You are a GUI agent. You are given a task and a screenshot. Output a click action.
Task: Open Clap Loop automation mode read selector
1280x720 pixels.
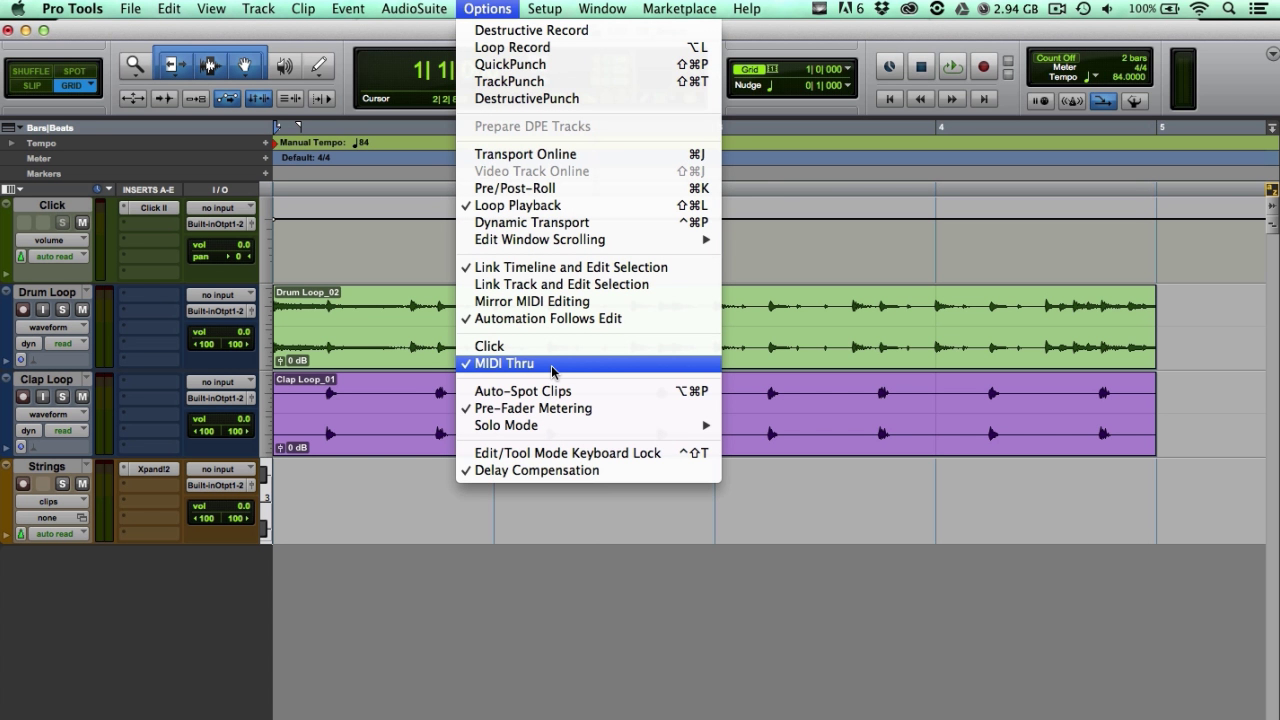coord(67,431)
